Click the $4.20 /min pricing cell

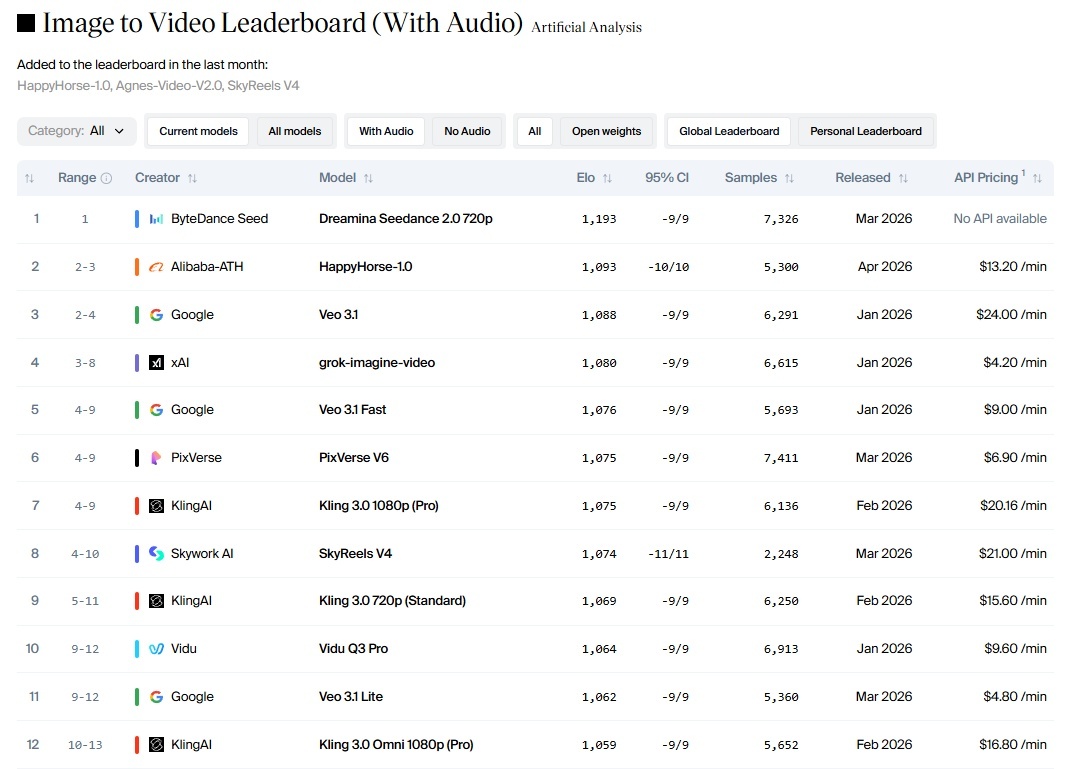tap(1015, 362)
